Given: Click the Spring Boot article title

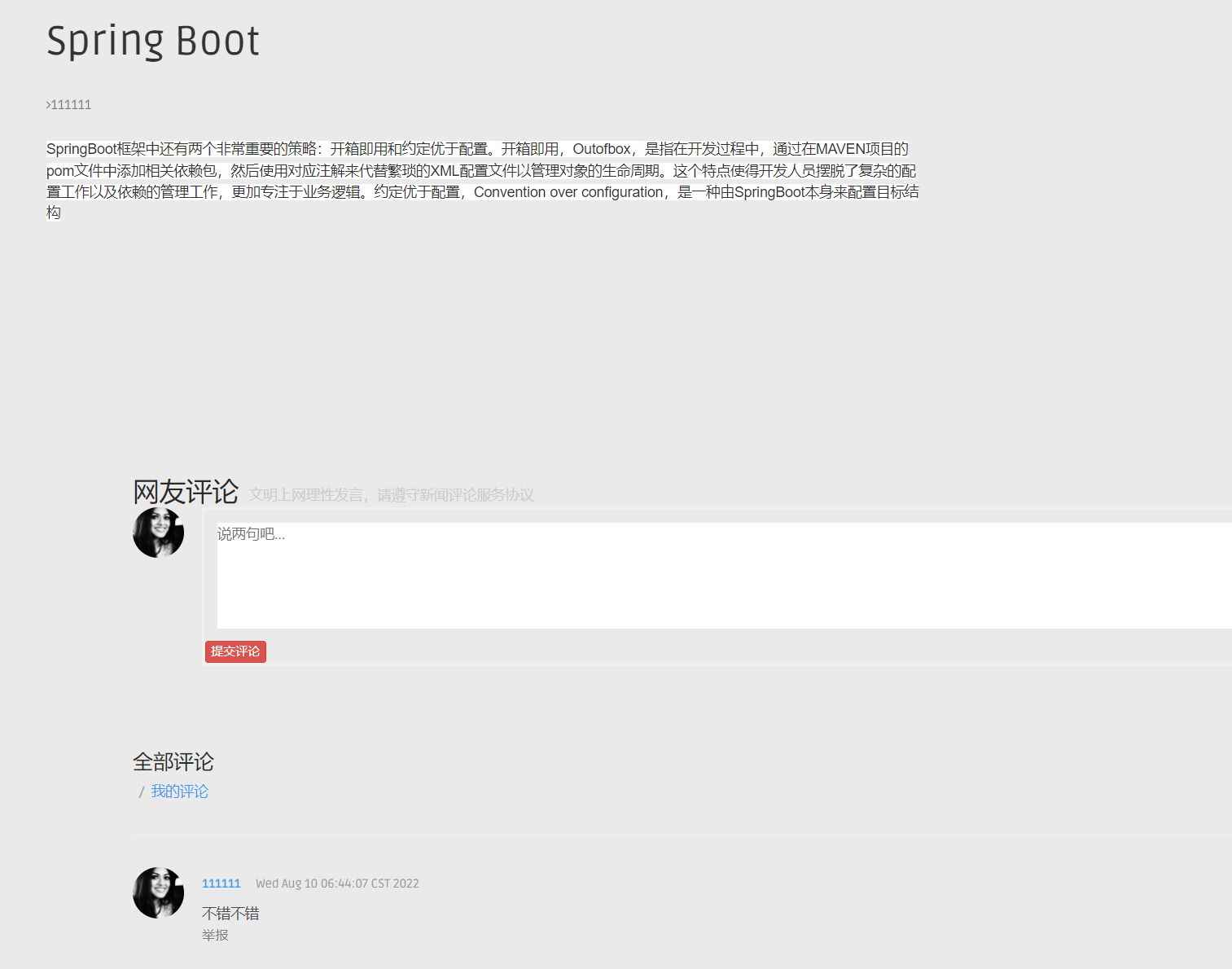Looking at the screenshot, I should coord(152,41).
